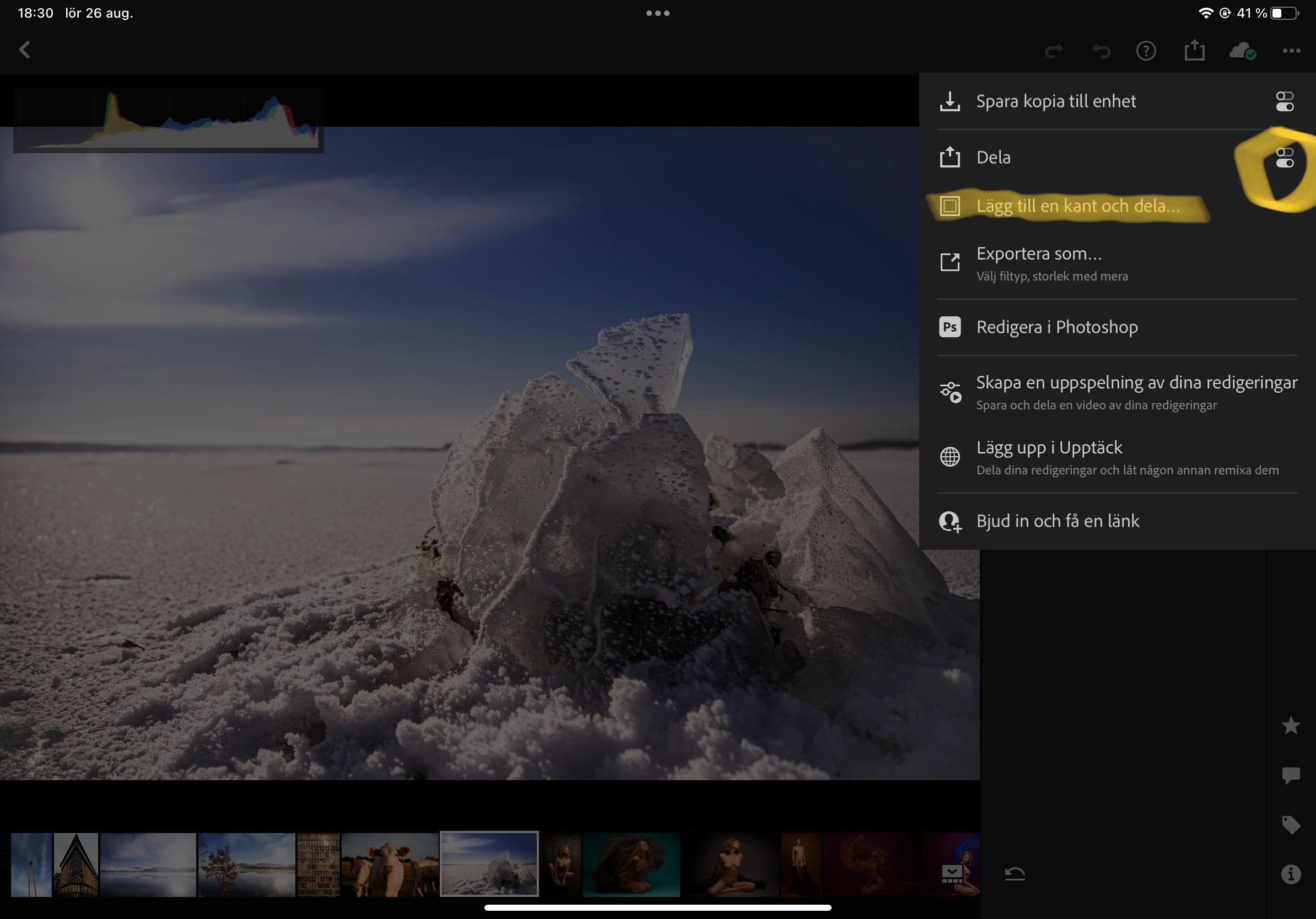Click the histogram overlay
1316x919 pixels.
169,120
